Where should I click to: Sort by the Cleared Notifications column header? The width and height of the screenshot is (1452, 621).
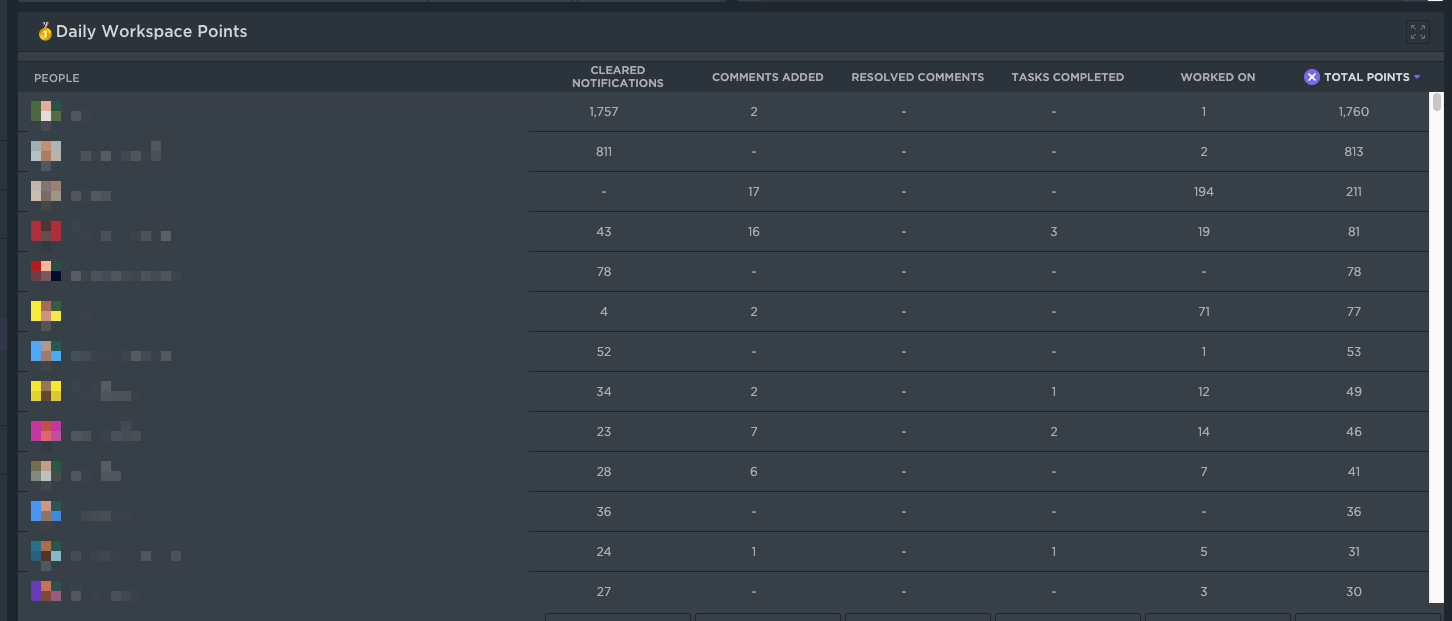coord(618,77)
